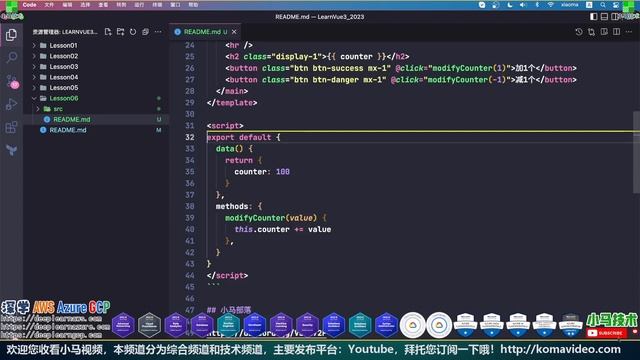The width and height of the screenshot is (640, 360).
Task: Click the btn-danger button code line 27
Action: click(400, 80)
